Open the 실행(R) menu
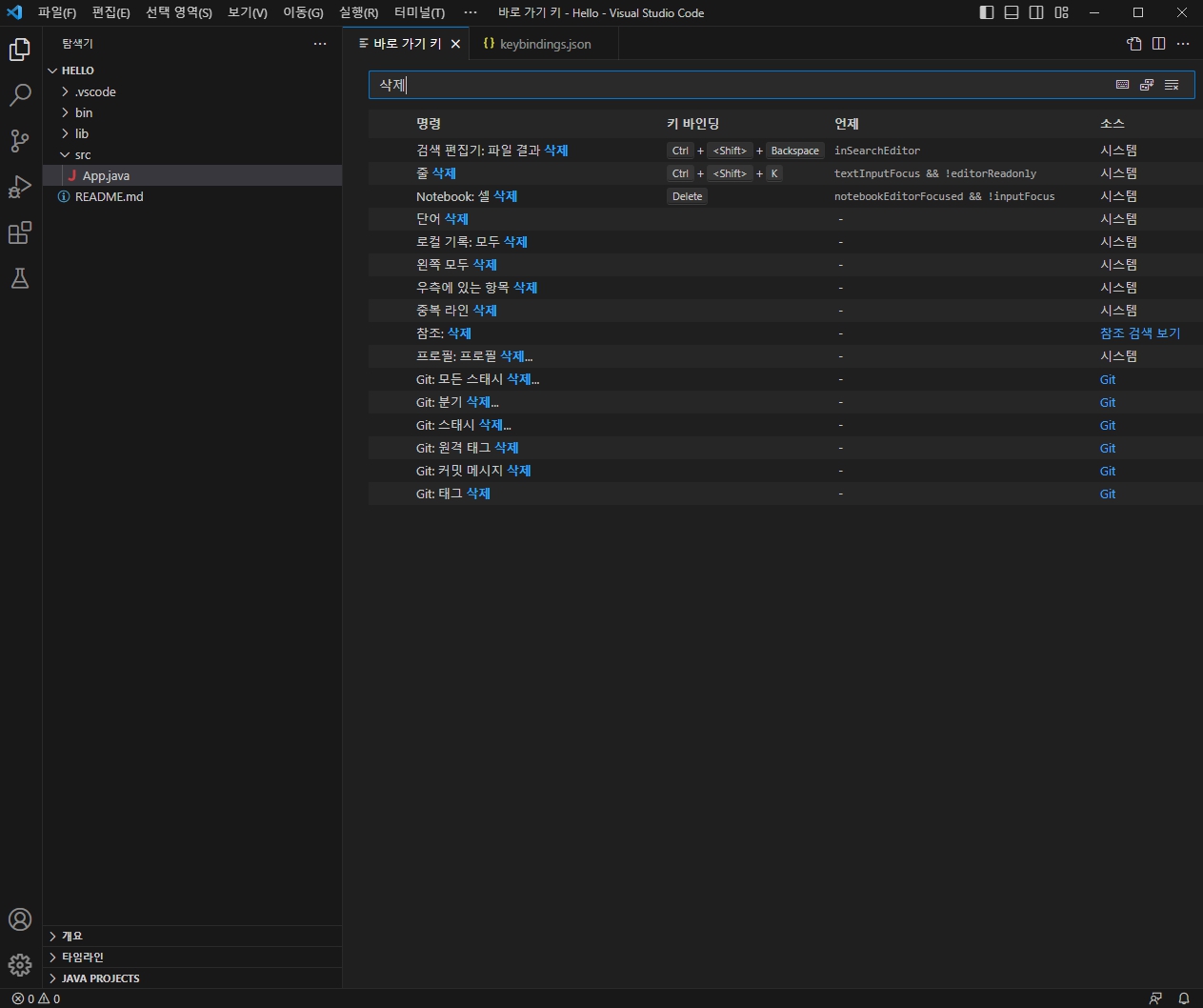This screenshot has height=1008, width=1203. click(358, 12)
